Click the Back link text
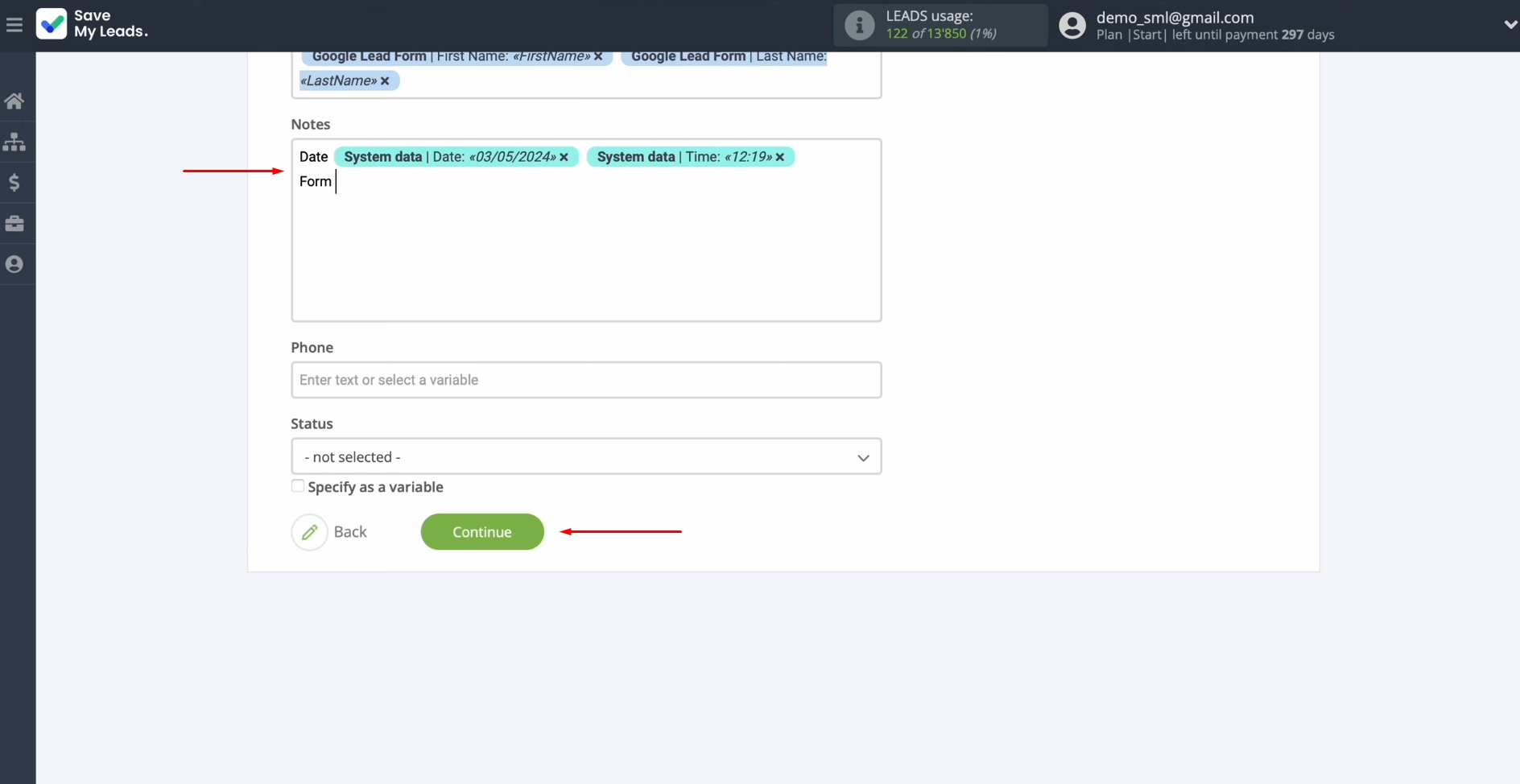 [x=350, y=532]
